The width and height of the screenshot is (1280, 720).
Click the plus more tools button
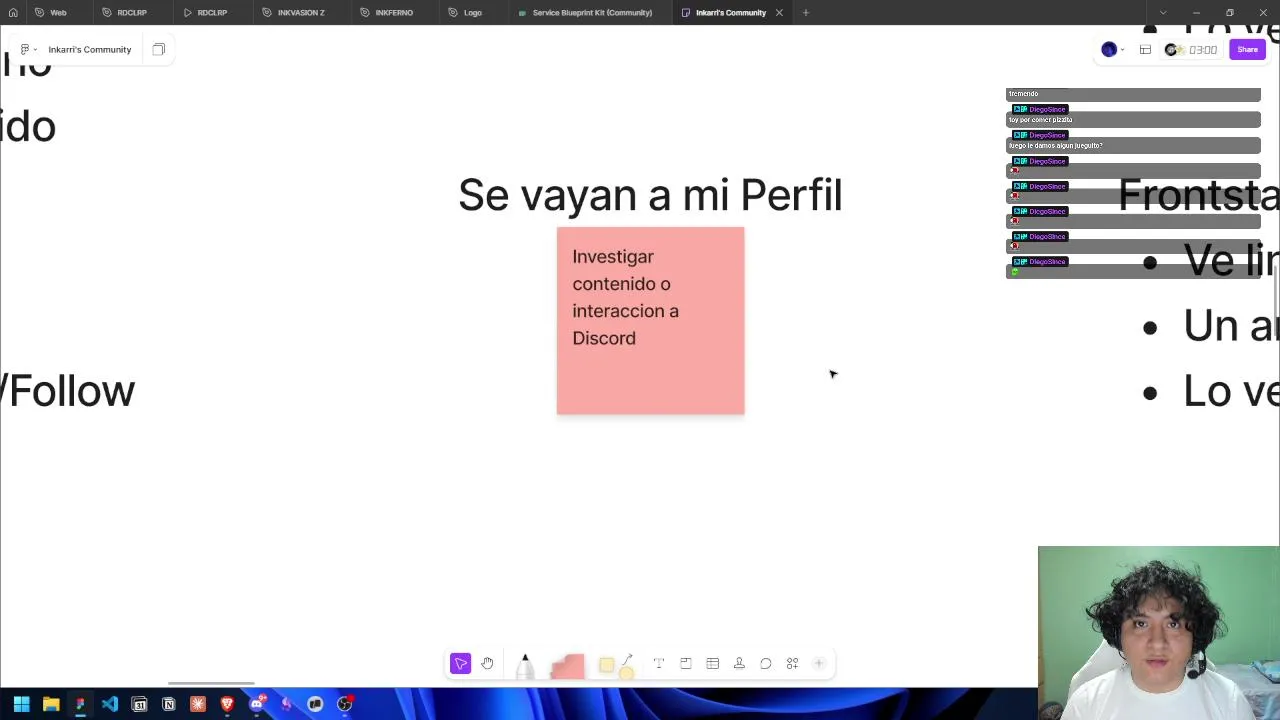[x=819, y=664]
